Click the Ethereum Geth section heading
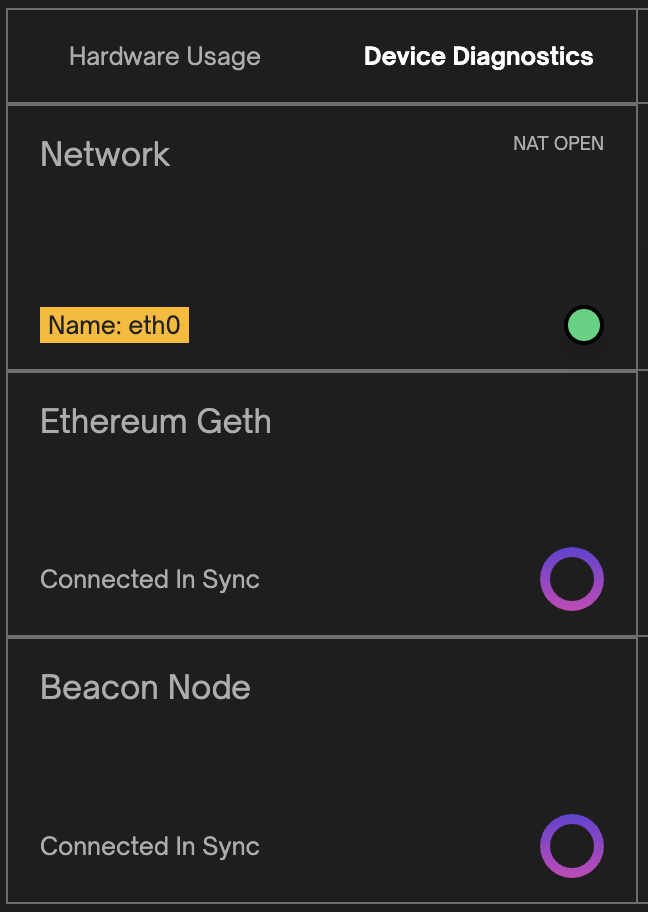 pos(156,421)
